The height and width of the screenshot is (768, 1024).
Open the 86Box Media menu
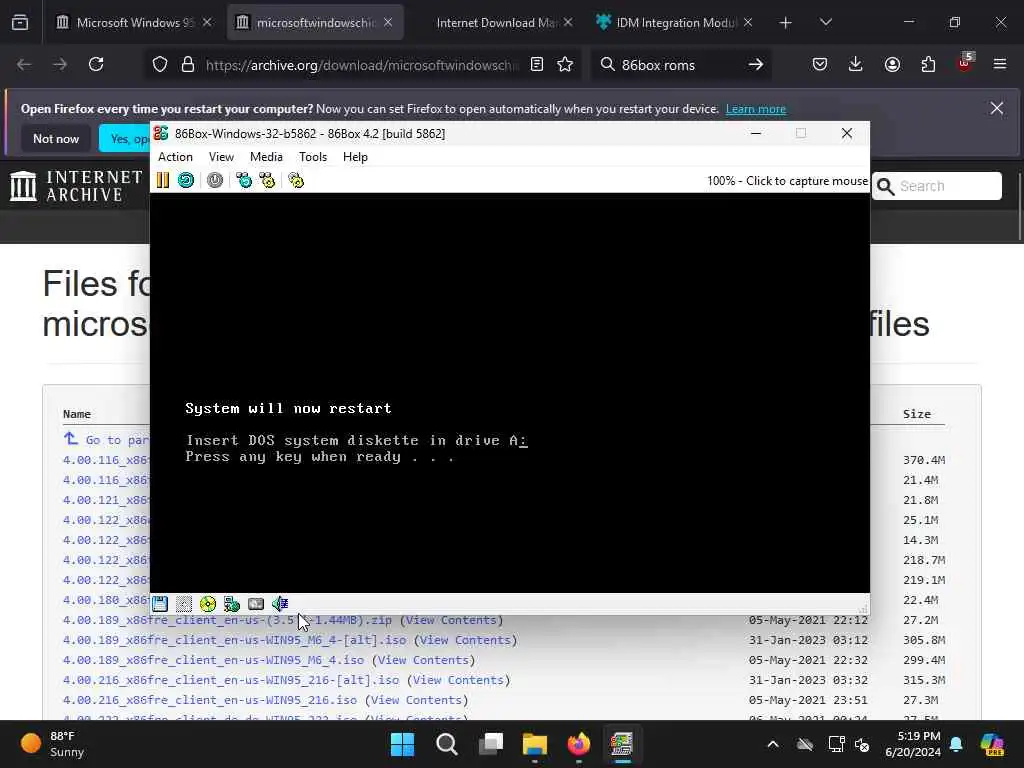coord(266,157)
